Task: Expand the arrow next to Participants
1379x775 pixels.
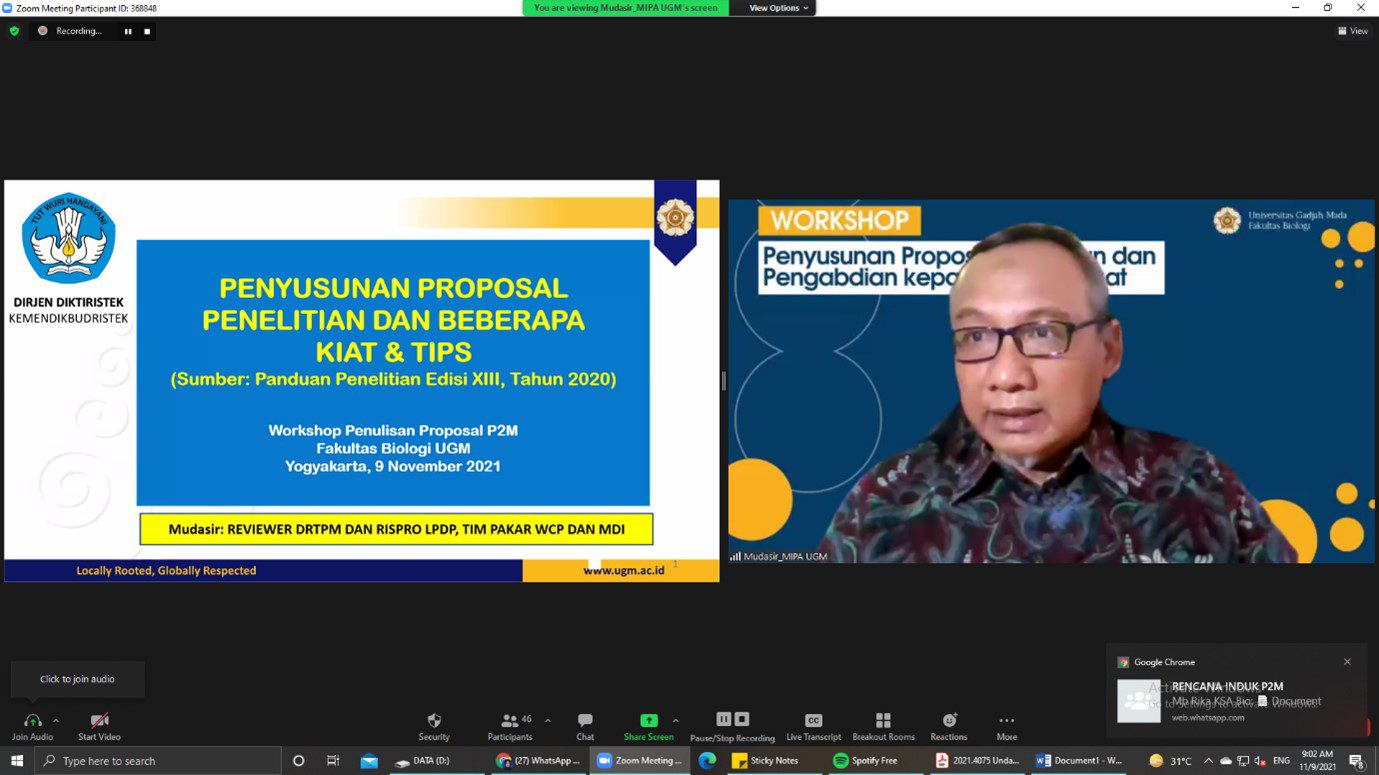Action: [547, 720]
